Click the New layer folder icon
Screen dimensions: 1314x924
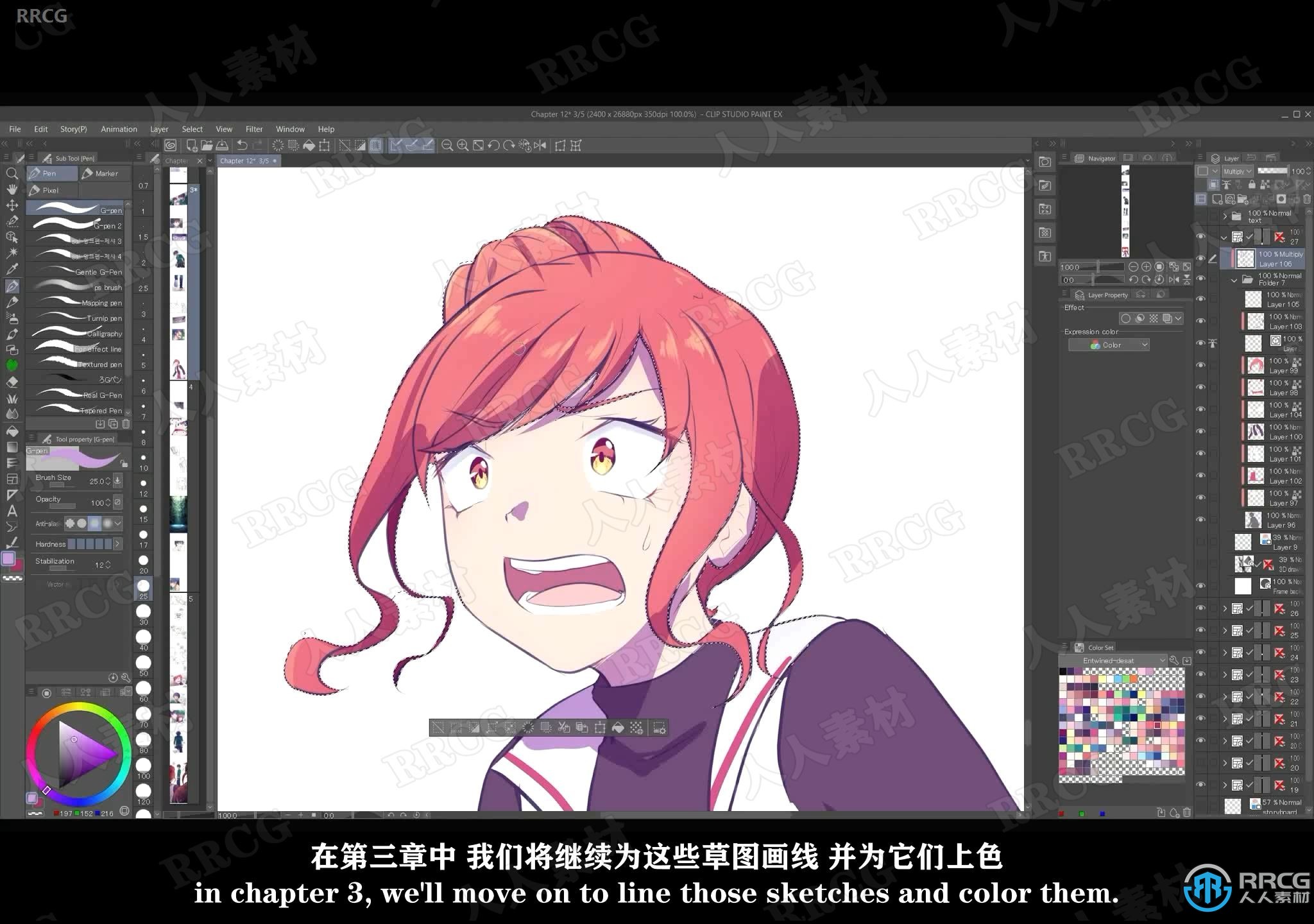coord(1243,199)
